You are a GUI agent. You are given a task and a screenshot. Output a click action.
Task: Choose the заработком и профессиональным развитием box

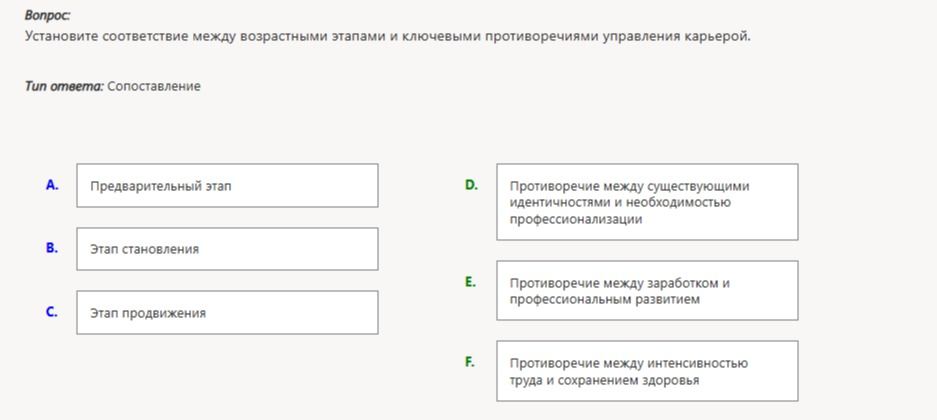(x=647, y=290)
